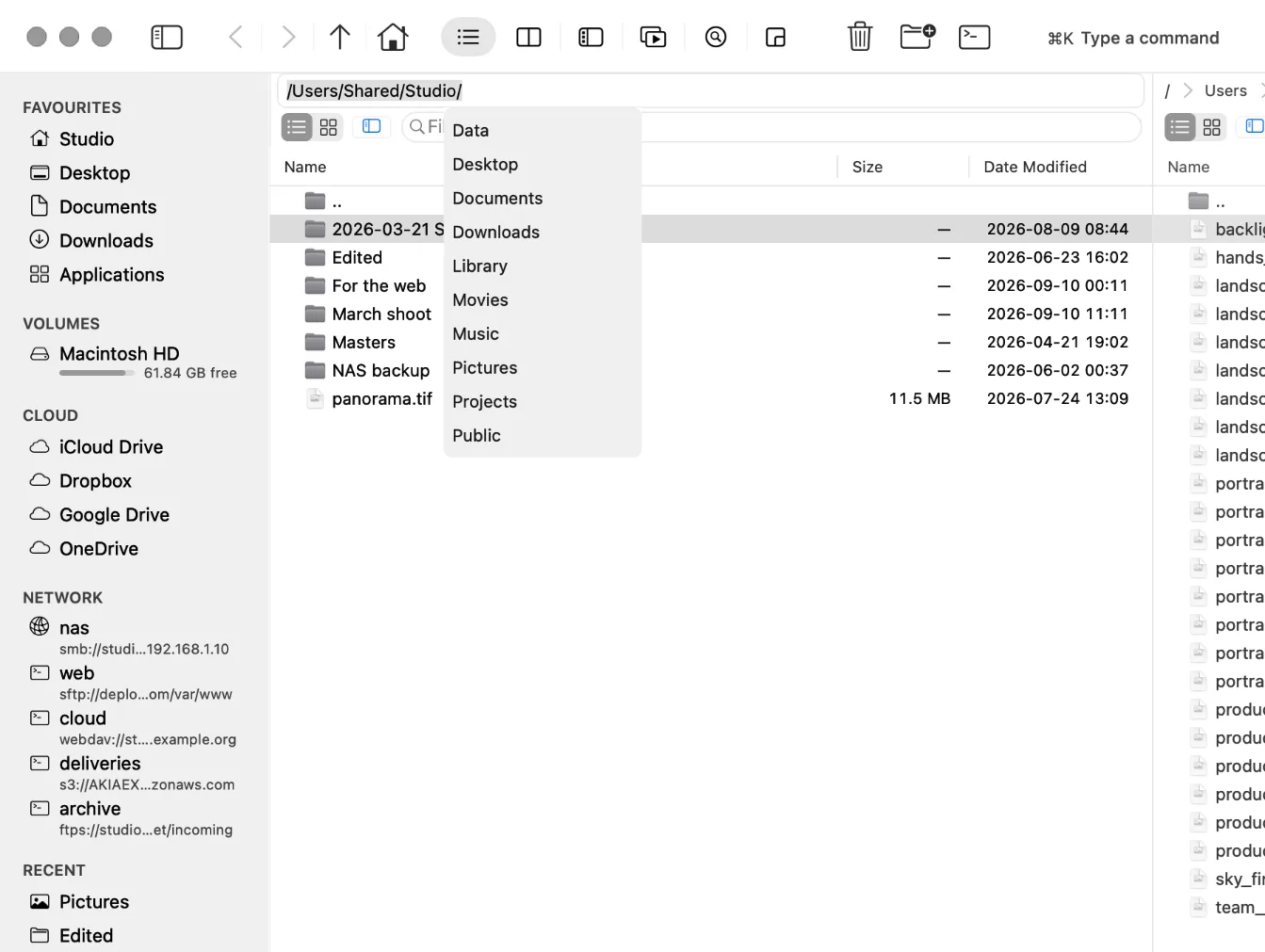This screenshot has height=952, width=1265.
Task: Create a new folder
Action: pyautogui.click(x=917, y=38)
